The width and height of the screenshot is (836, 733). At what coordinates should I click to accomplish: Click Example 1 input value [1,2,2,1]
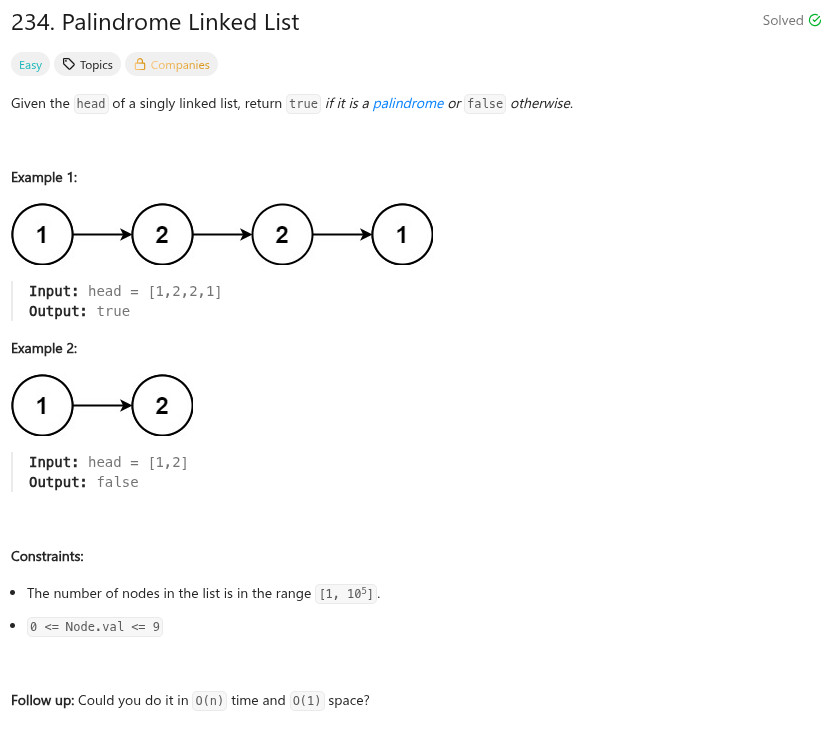point(185,291)
